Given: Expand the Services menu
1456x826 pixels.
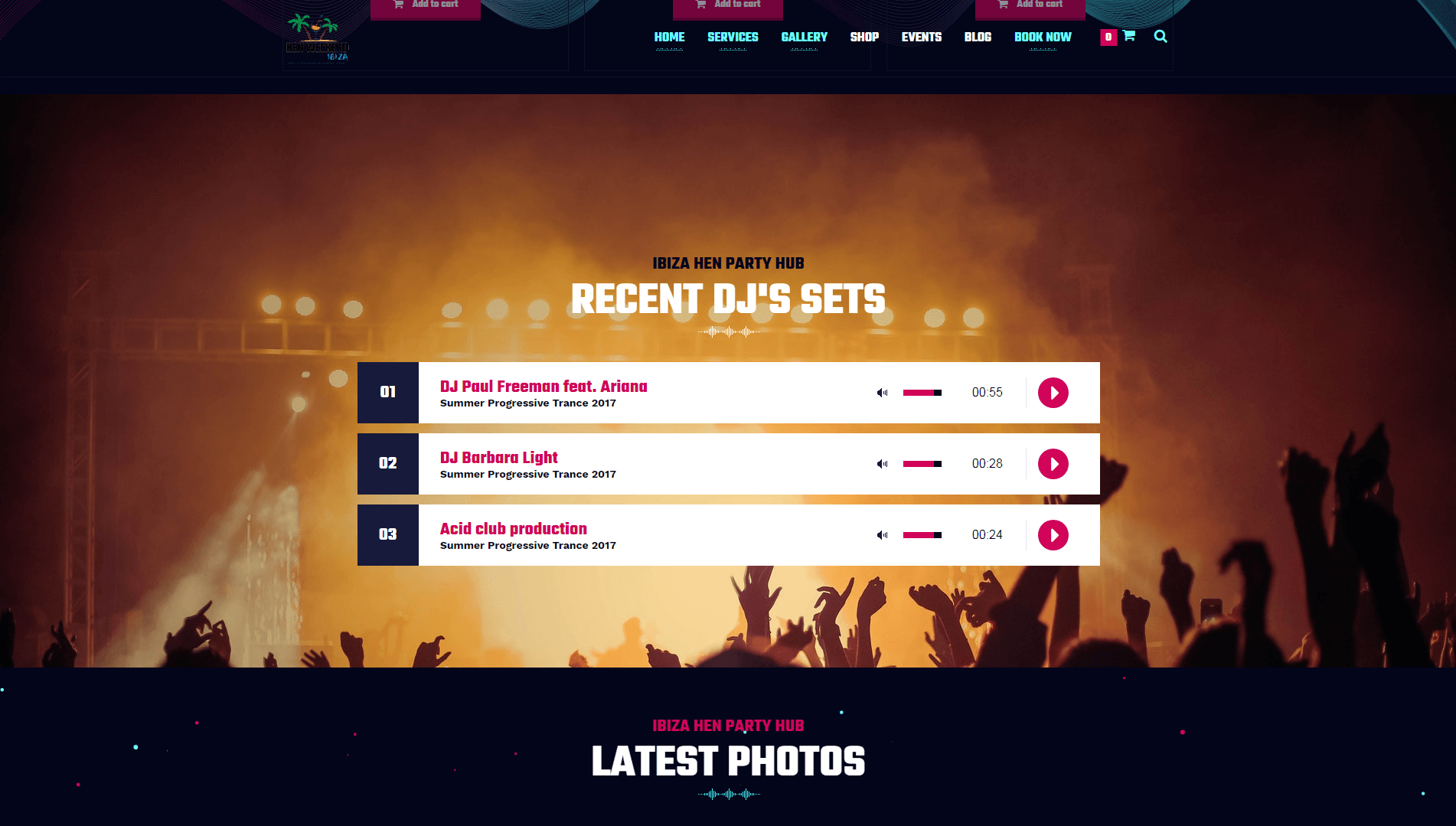Looking at the screenshot, I should coord(733,37).
